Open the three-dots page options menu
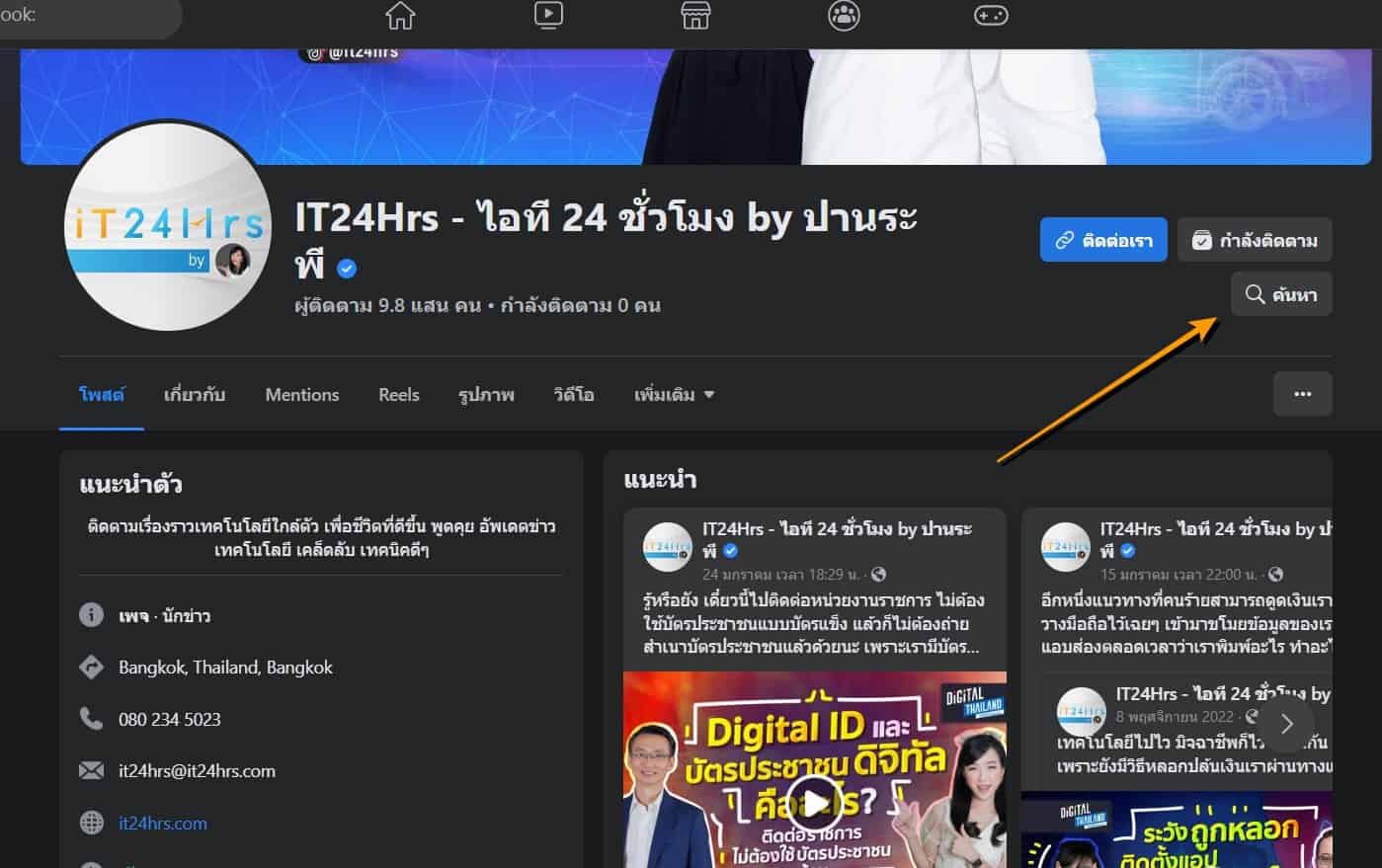The image size is (1382, 868). (x=1302, y=394)
